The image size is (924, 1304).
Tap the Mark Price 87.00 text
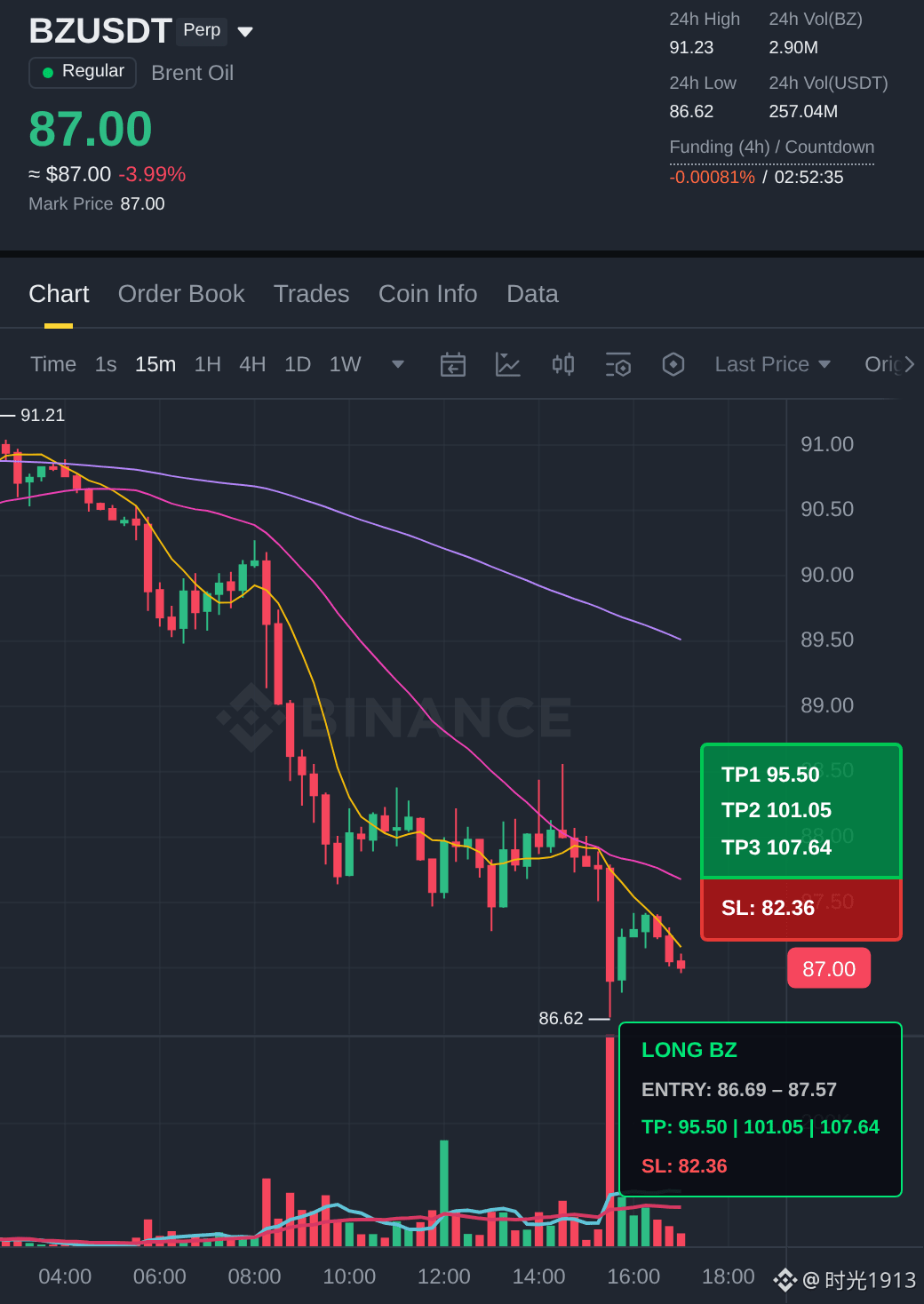point(97,203)
